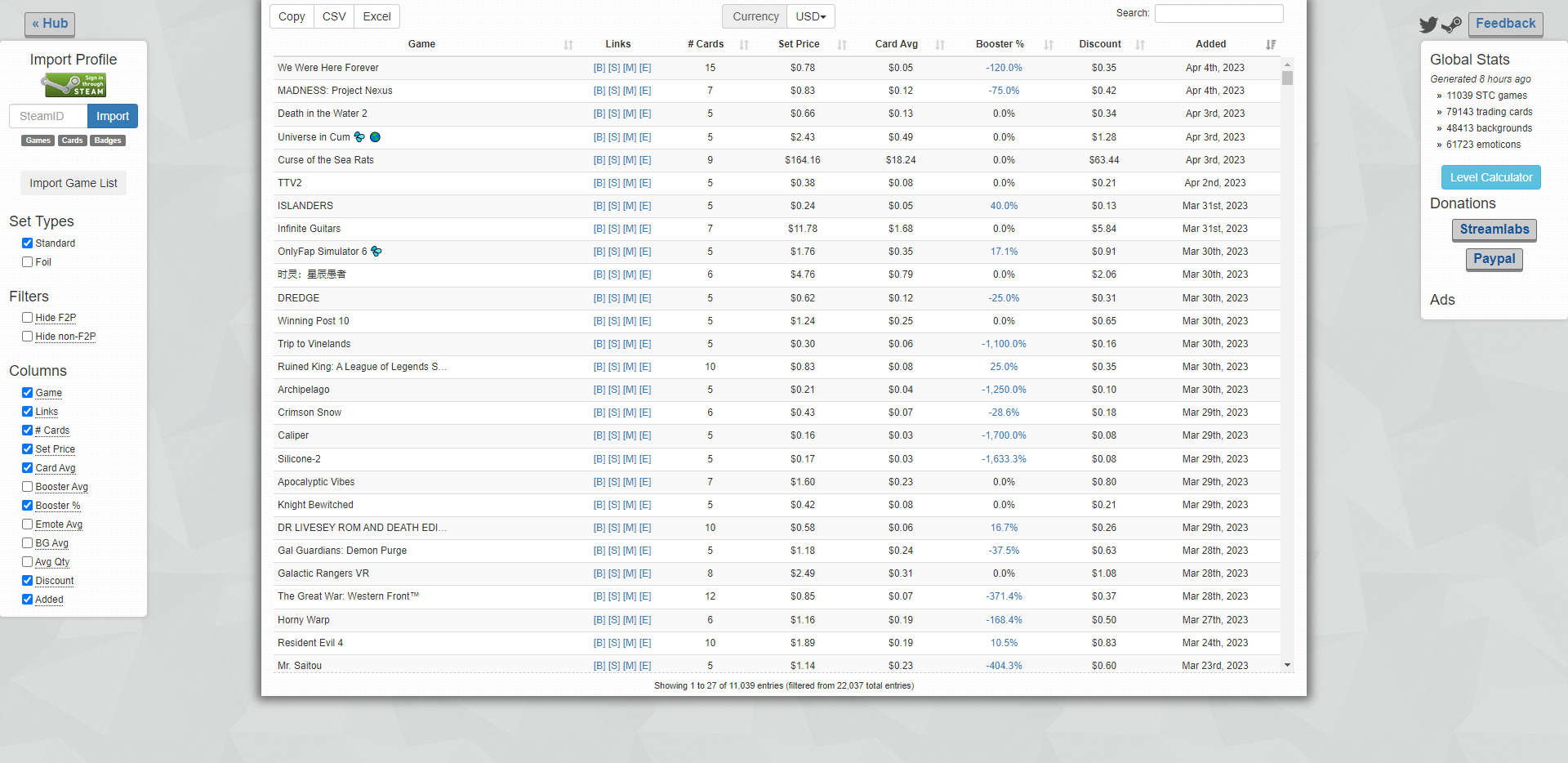Click the blue Import button
Screen dimensions: 1568x763
point(113,116)
